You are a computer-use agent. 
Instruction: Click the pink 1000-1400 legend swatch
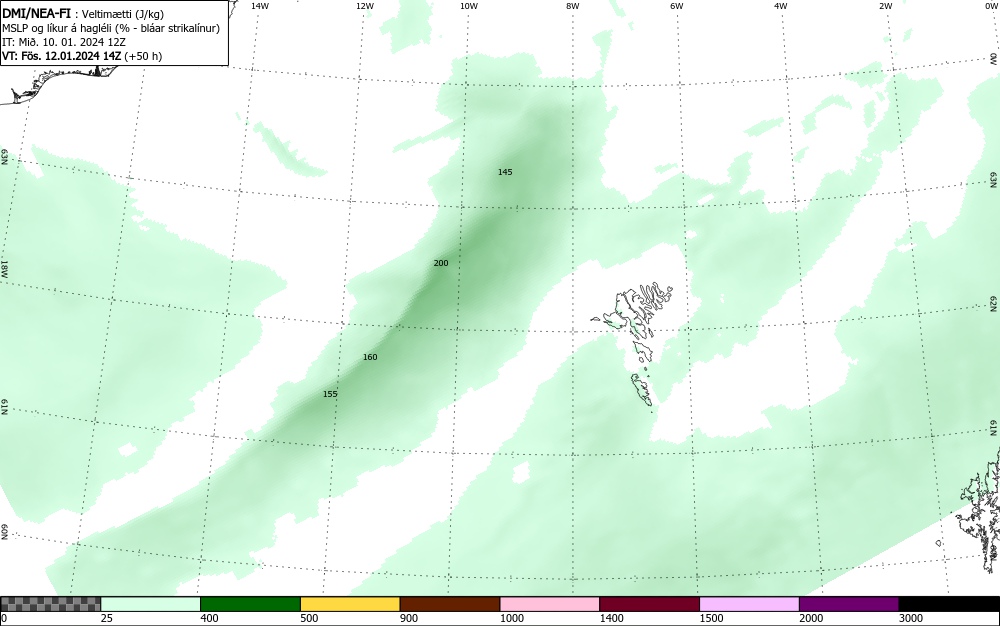coord(550,604)
